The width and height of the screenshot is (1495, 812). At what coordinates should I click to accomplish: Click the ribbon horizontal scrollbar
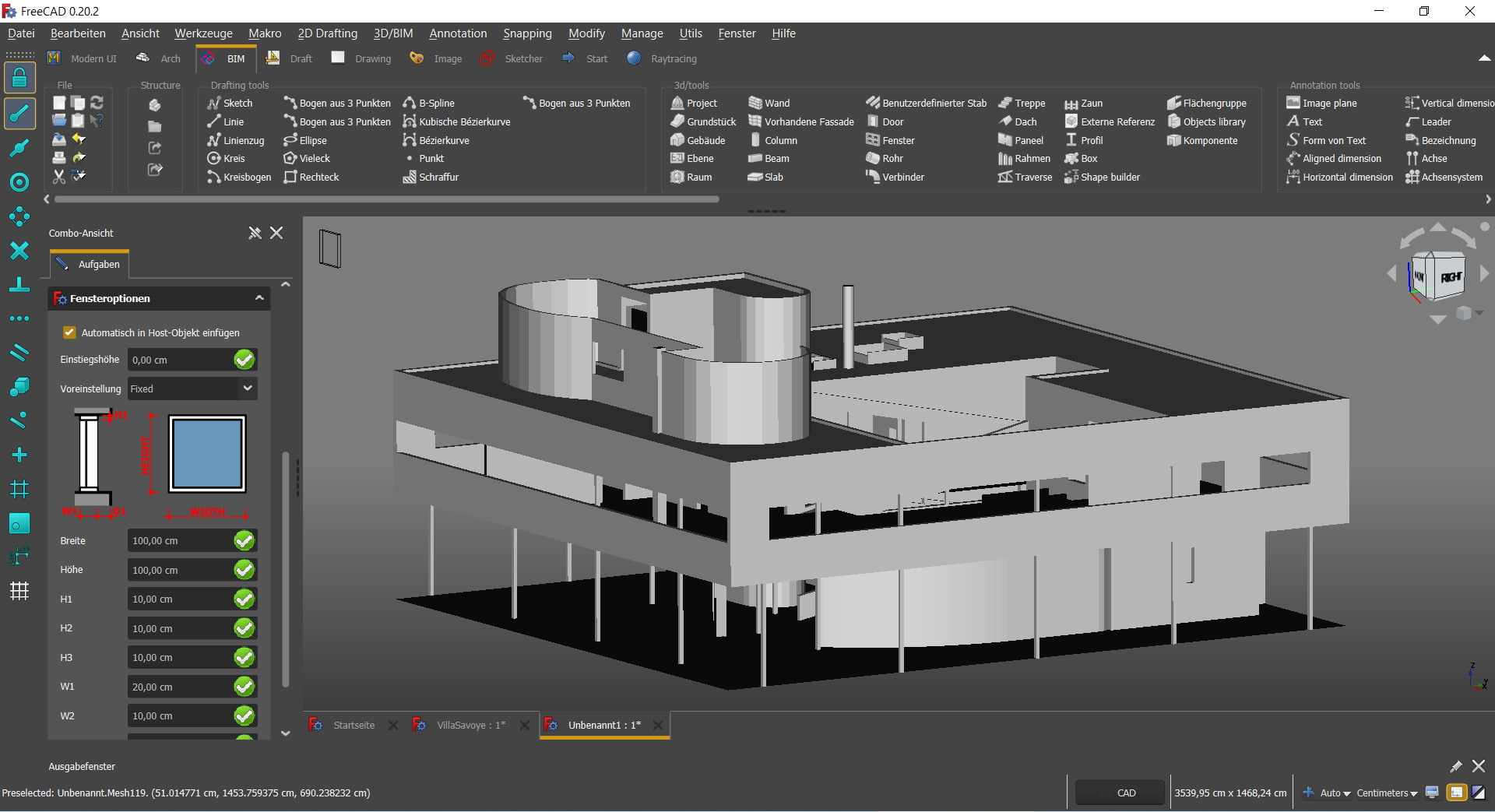point(386,199)
